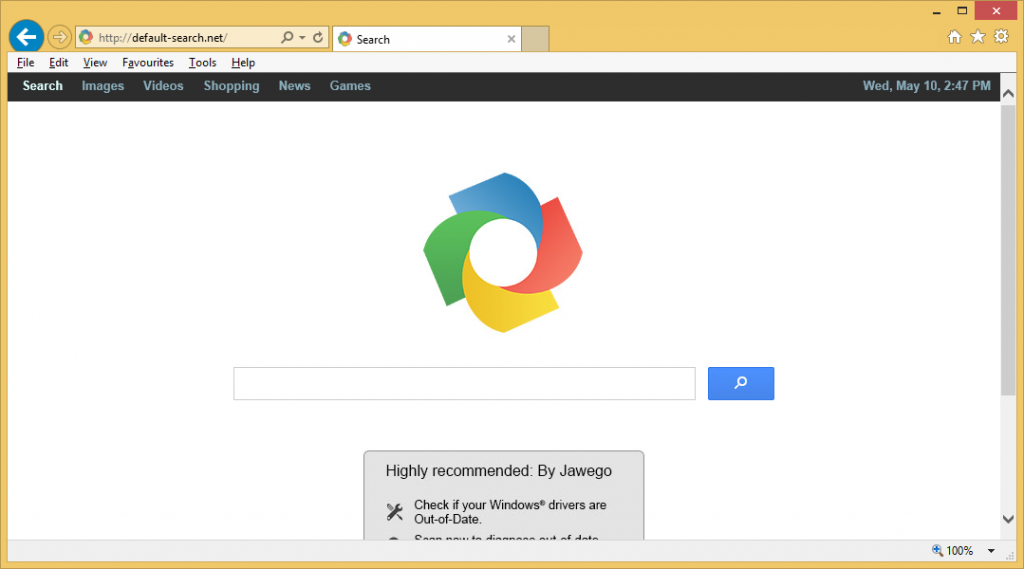
Task: Click the Forward navigation arrow
Action: pos(59,38)
